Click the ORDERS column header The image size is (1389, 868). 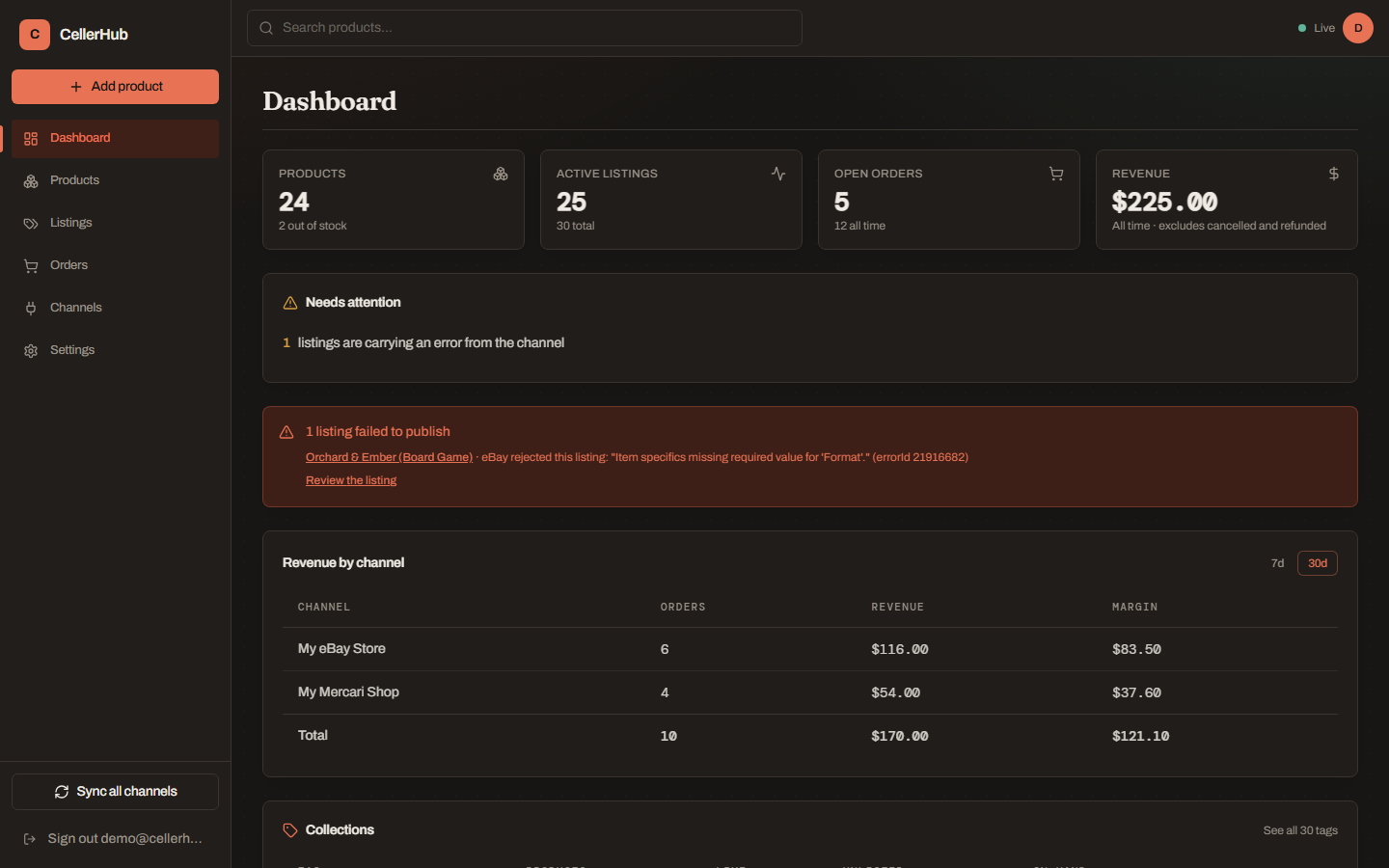click(683, 608)
